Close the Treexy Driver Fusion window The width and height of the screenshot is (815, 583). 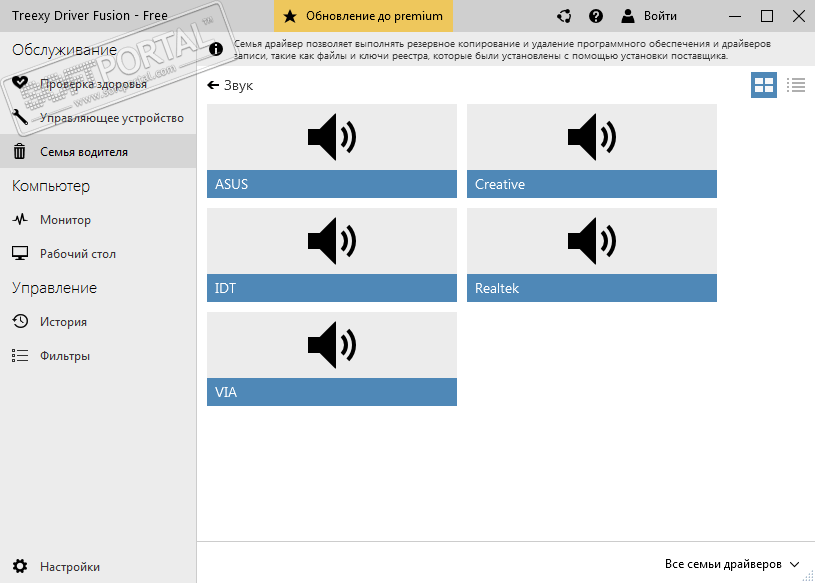pyautogui.click(x=799, y=16)
